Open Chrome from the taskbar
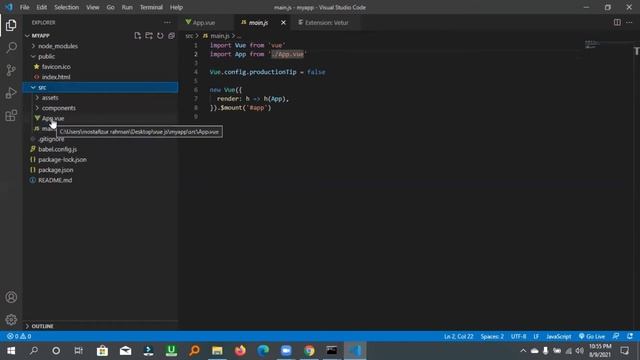Screen dimensions: 640x360 tap(309, 351)
